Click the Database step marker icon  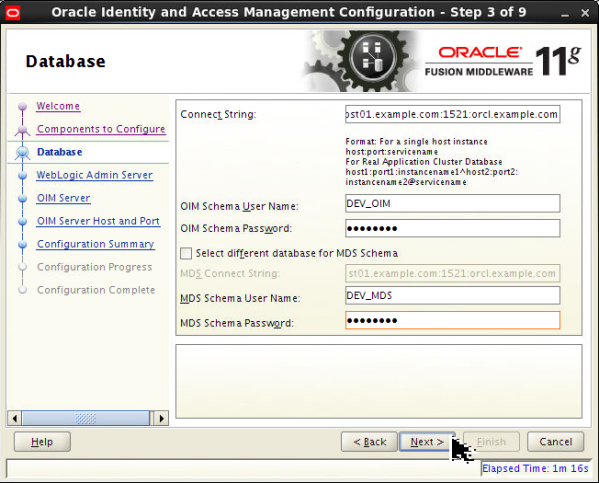pyautogui.click(x=23, y=152)
